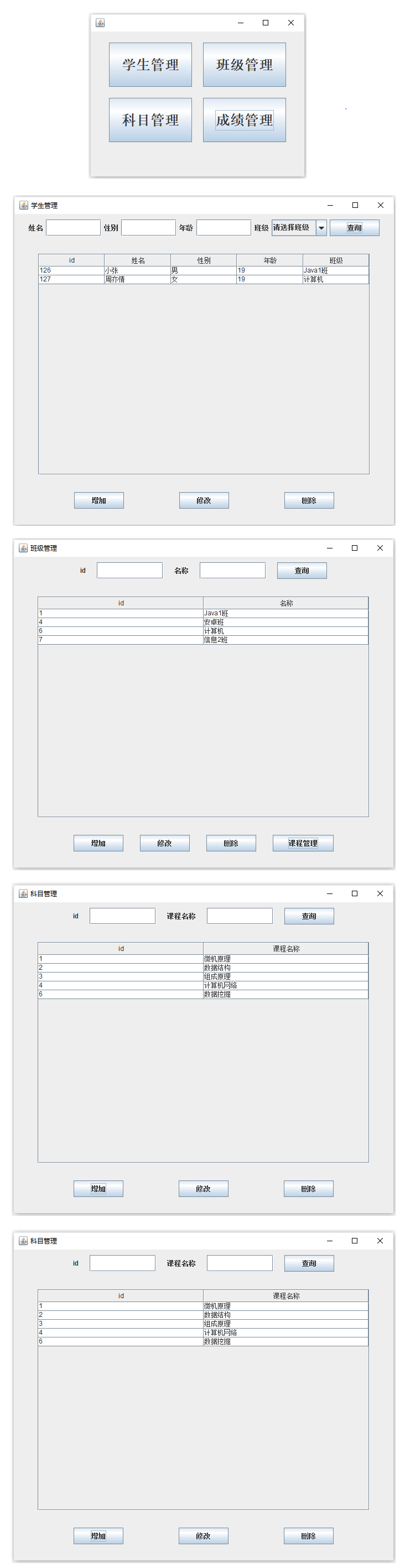Click 增加 in the 学生管理 window
Viewport: 405px width, 1568px height.
pyautogui.click(x=98, y=500)
